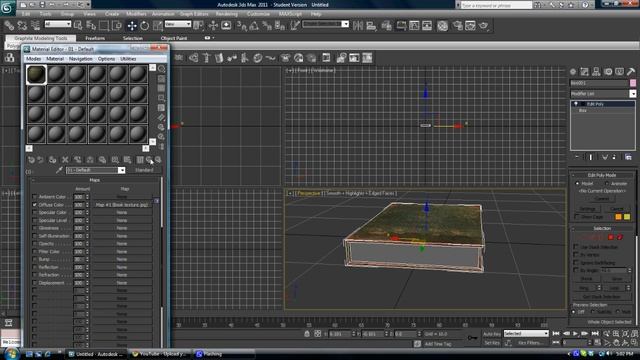Open the Select by Name dialog icon
The height and width of the screenshot is (360, 640).
click(x=91, y=26)
